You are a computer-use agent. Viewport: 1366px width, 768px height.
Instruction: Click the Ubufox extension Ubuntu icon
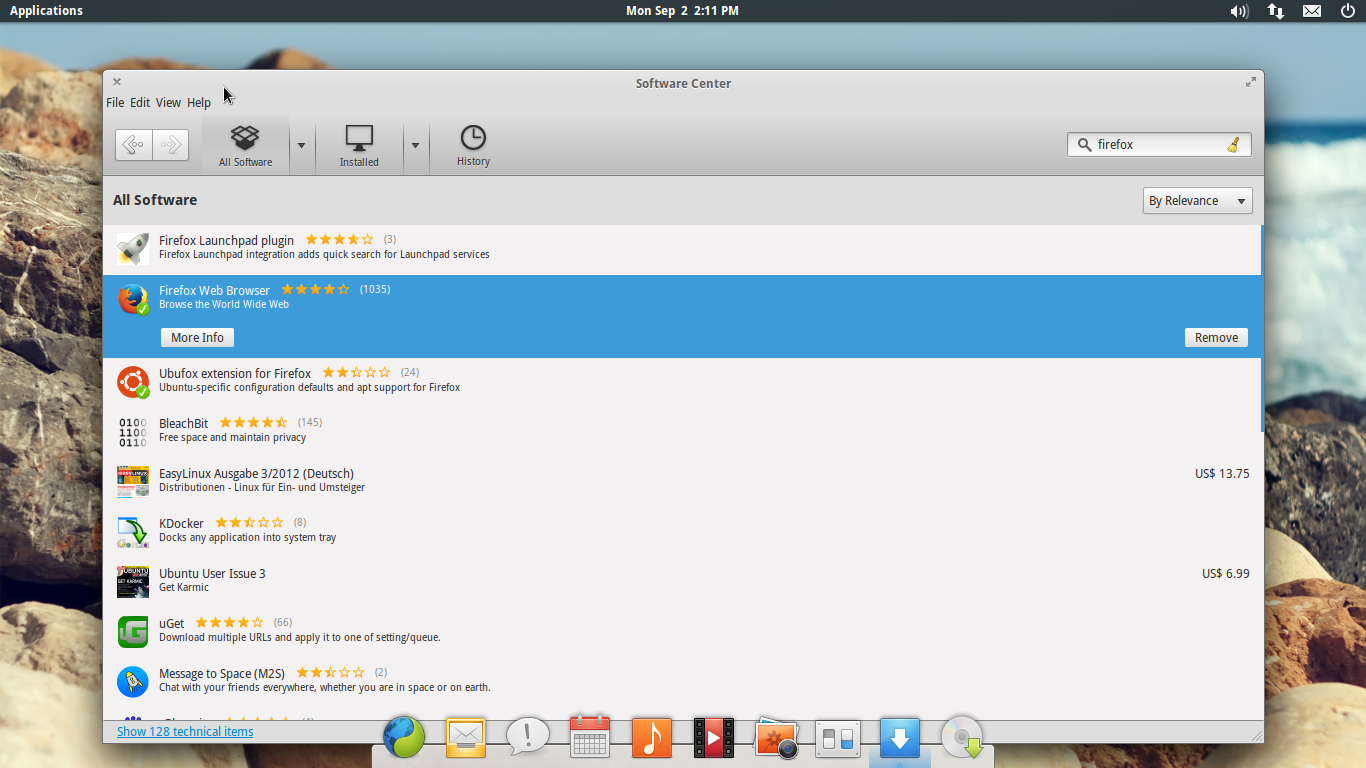pyautogui.click(x=133, y=382)
